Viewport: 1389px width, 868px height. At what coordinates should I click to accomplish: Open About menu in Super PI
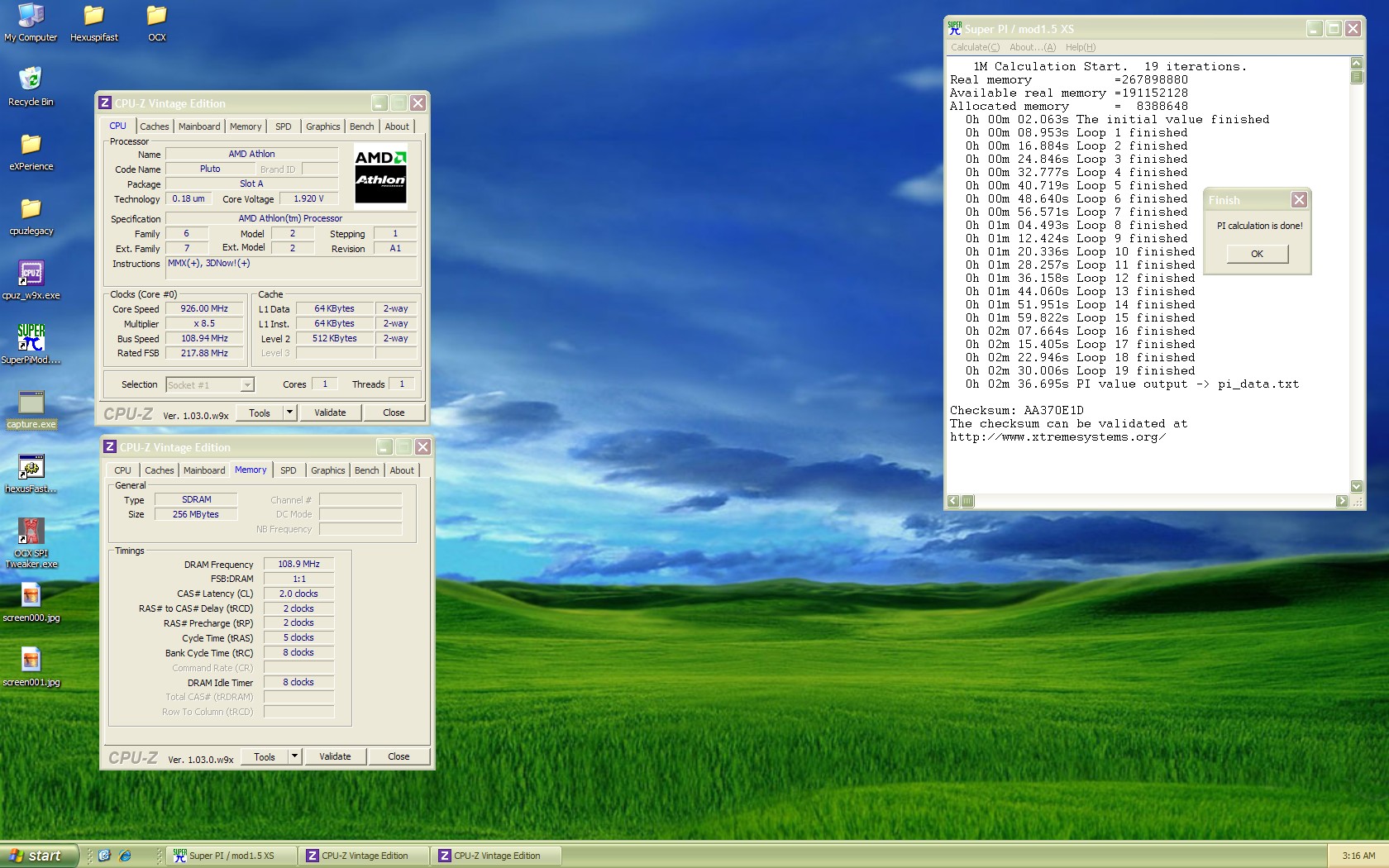pyautogui.click(x=1032, y=47)
